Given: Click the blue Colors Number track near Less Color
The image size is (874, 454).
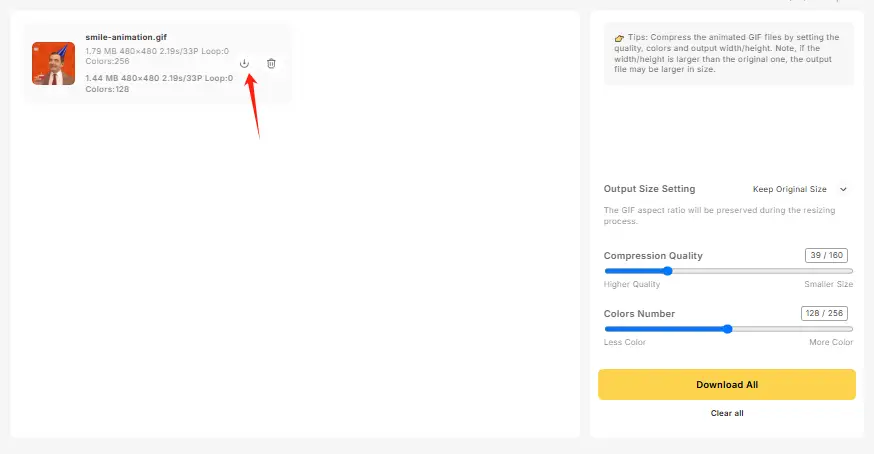Looking at the screenshot, I should tap(624, 329).
